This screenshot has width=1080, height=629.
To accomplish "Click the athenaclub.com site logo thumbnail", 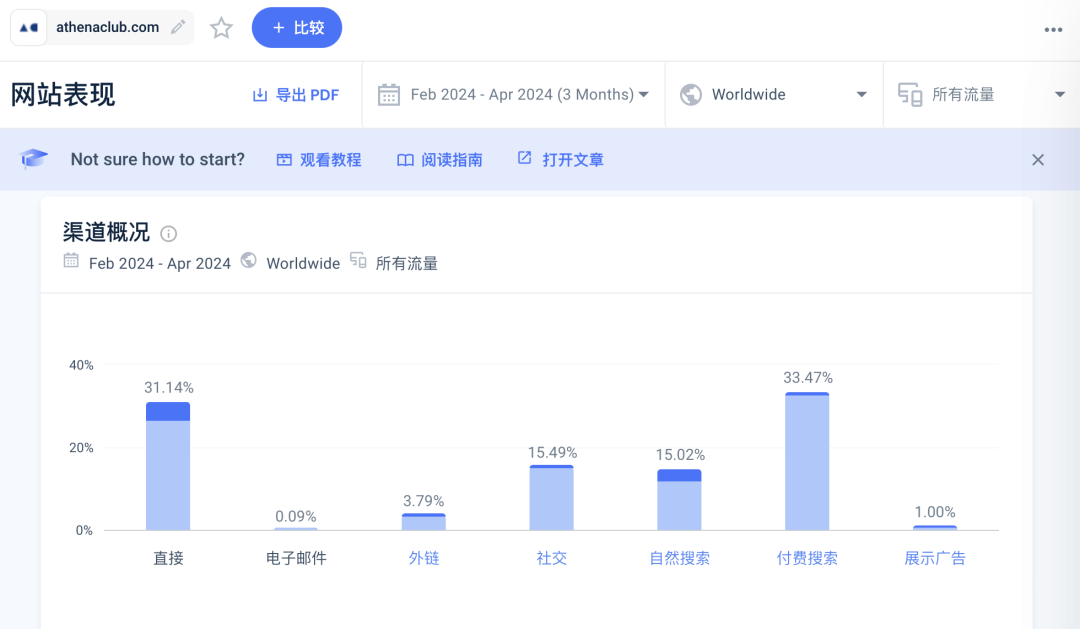I will (x=28, y=27).
